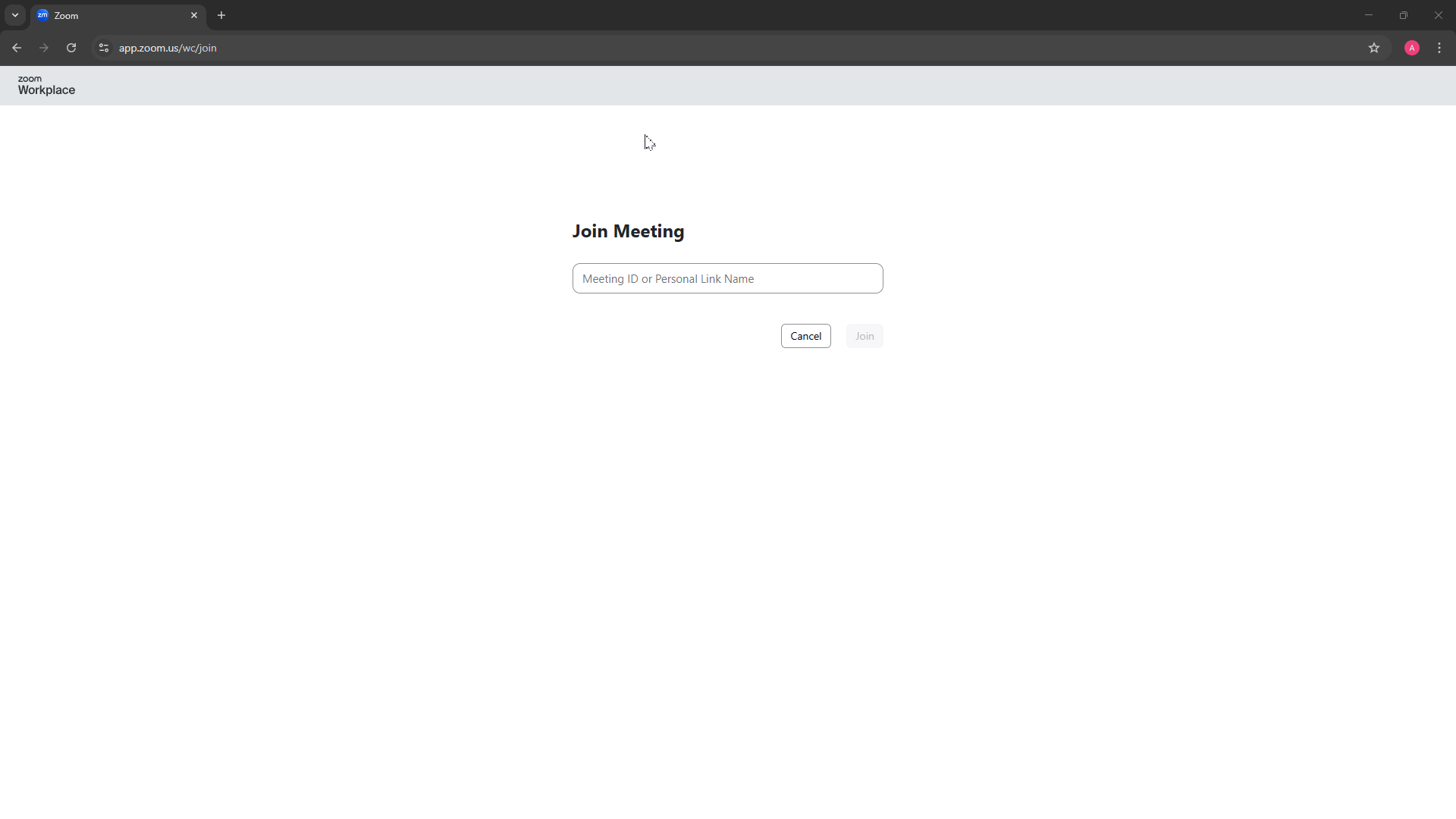
Task: Select the Zoom browser tab
Action: tap(114, 15)
